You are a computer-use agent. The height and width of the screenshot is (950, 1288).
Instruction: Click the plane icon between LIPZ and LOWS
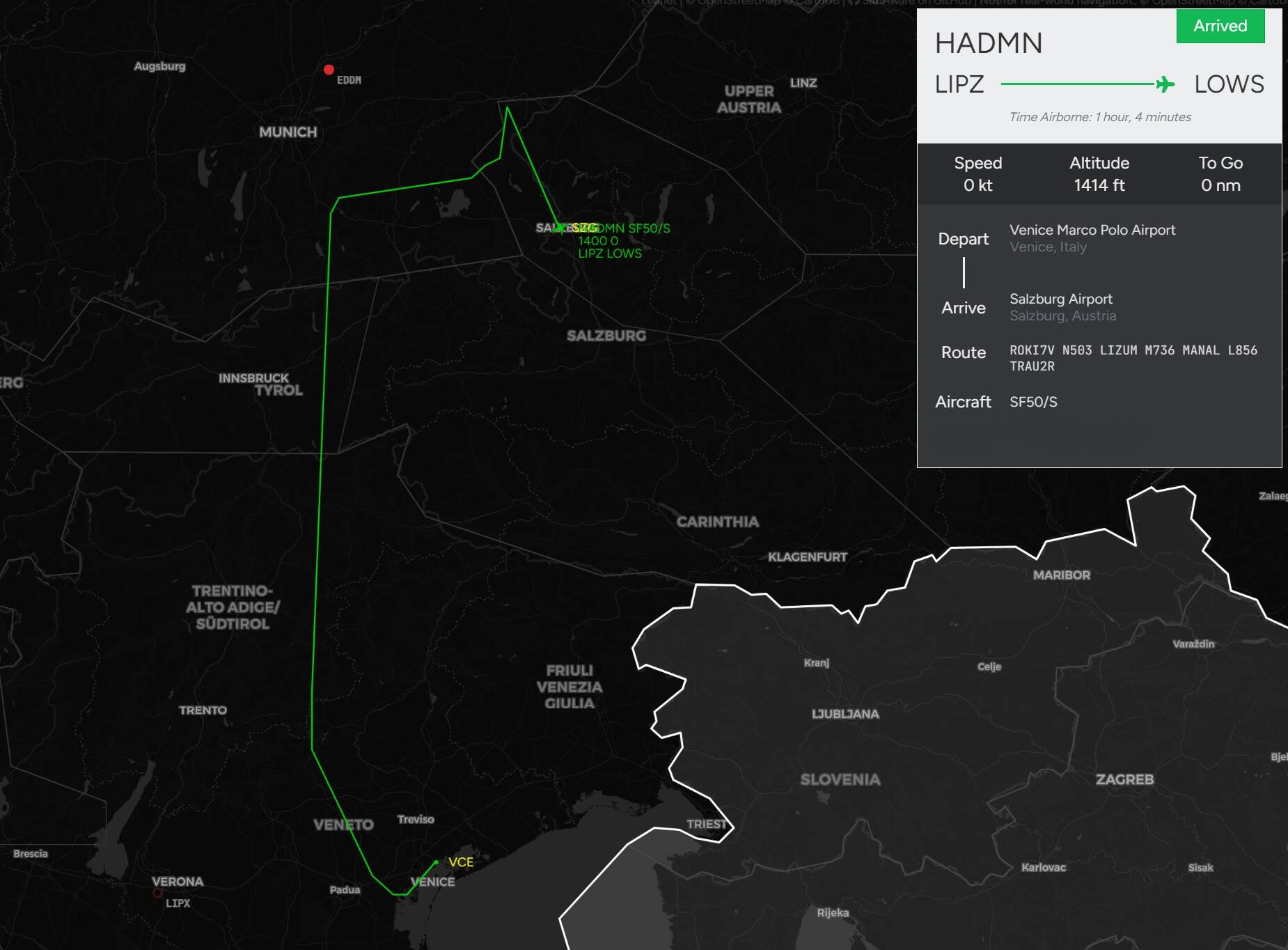point(1165,84)
